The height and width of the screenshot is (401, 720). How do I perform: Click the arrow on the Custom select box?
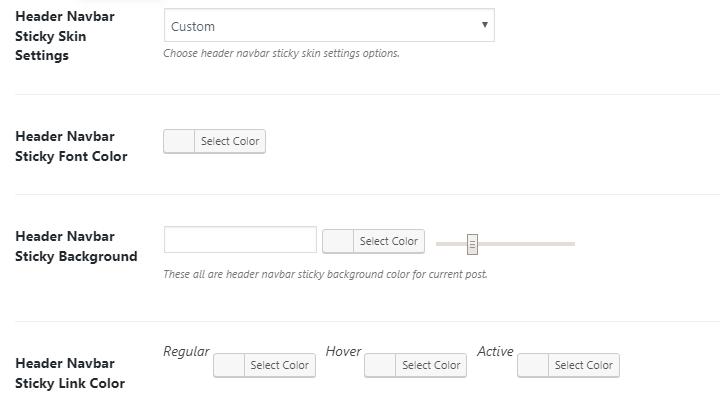[484, 26]
